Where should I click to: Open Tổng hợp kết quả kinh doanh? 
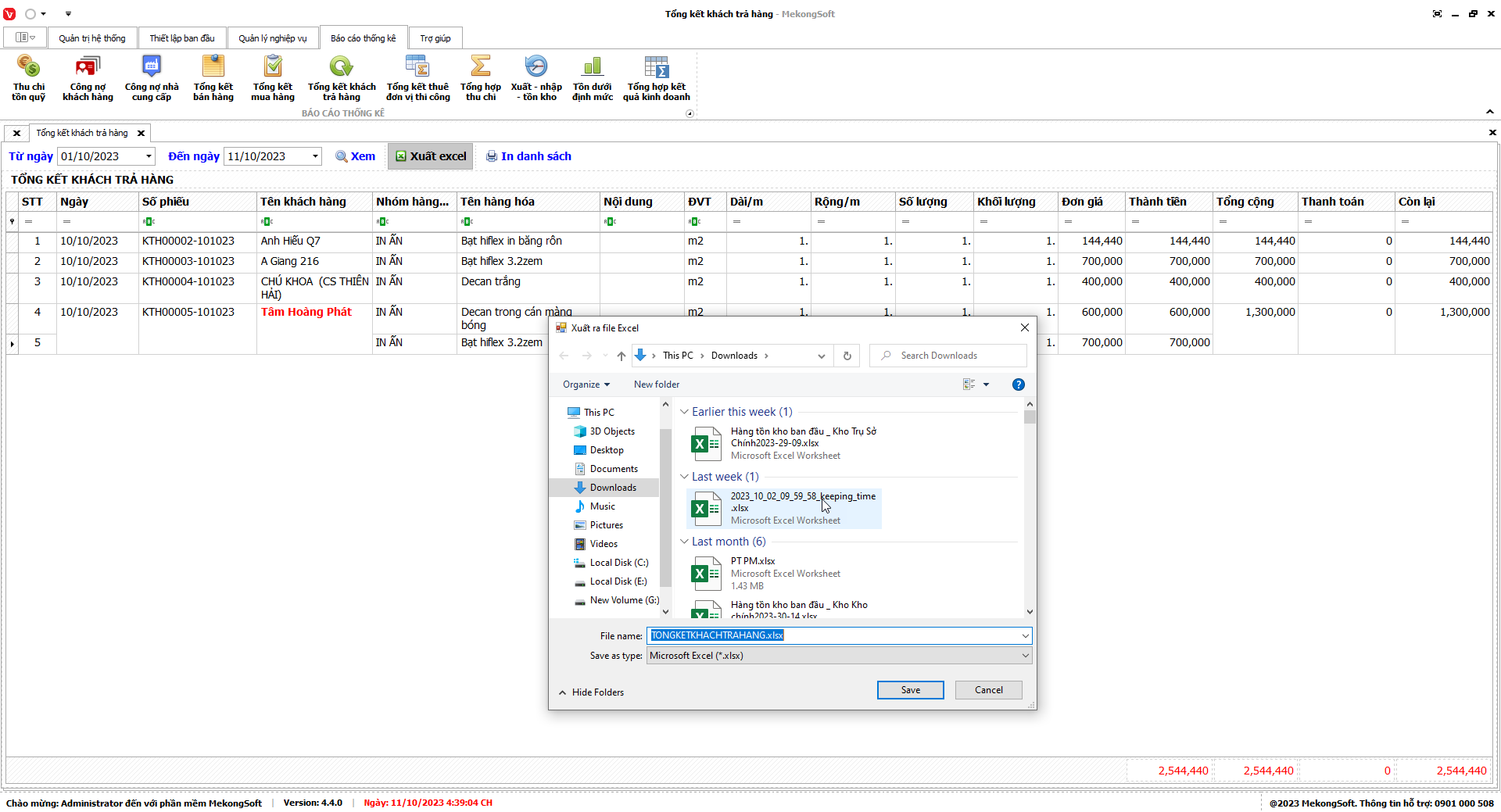click(657, 77)
